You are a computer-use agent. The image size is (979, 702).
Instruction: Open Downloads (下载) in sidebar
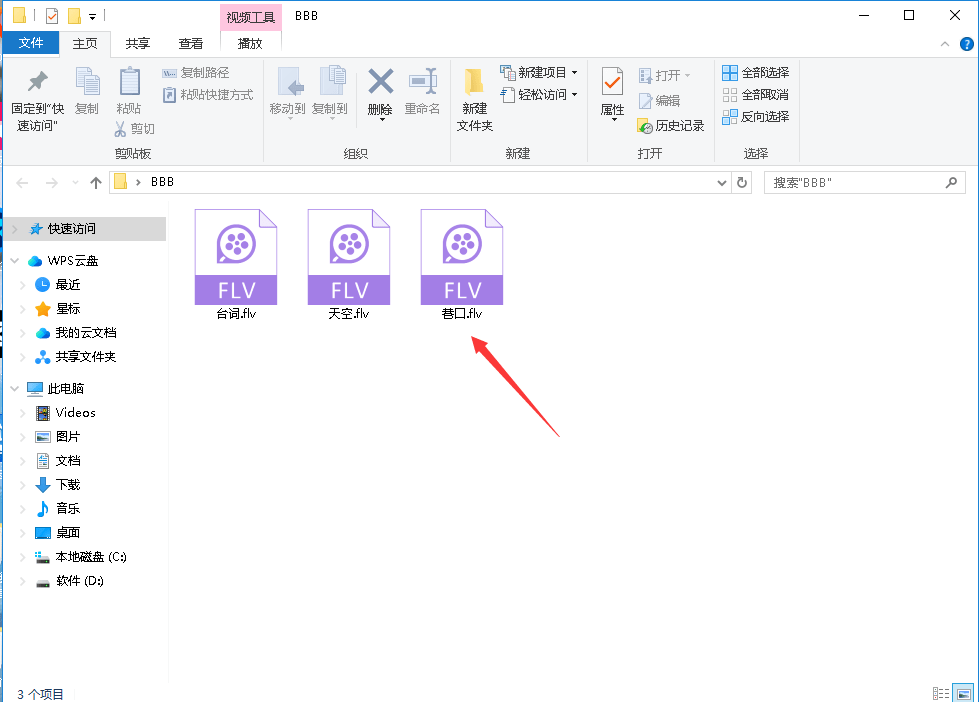58,485
